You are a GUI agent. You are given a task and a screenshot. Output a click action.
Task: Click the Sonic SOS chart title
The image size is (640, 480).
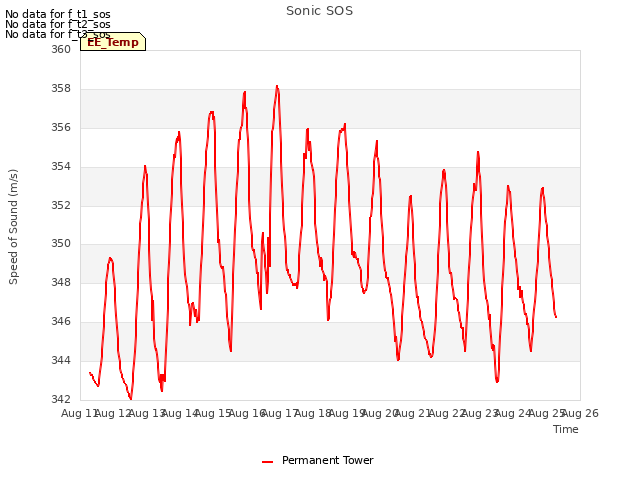click(x=319, y=11)
